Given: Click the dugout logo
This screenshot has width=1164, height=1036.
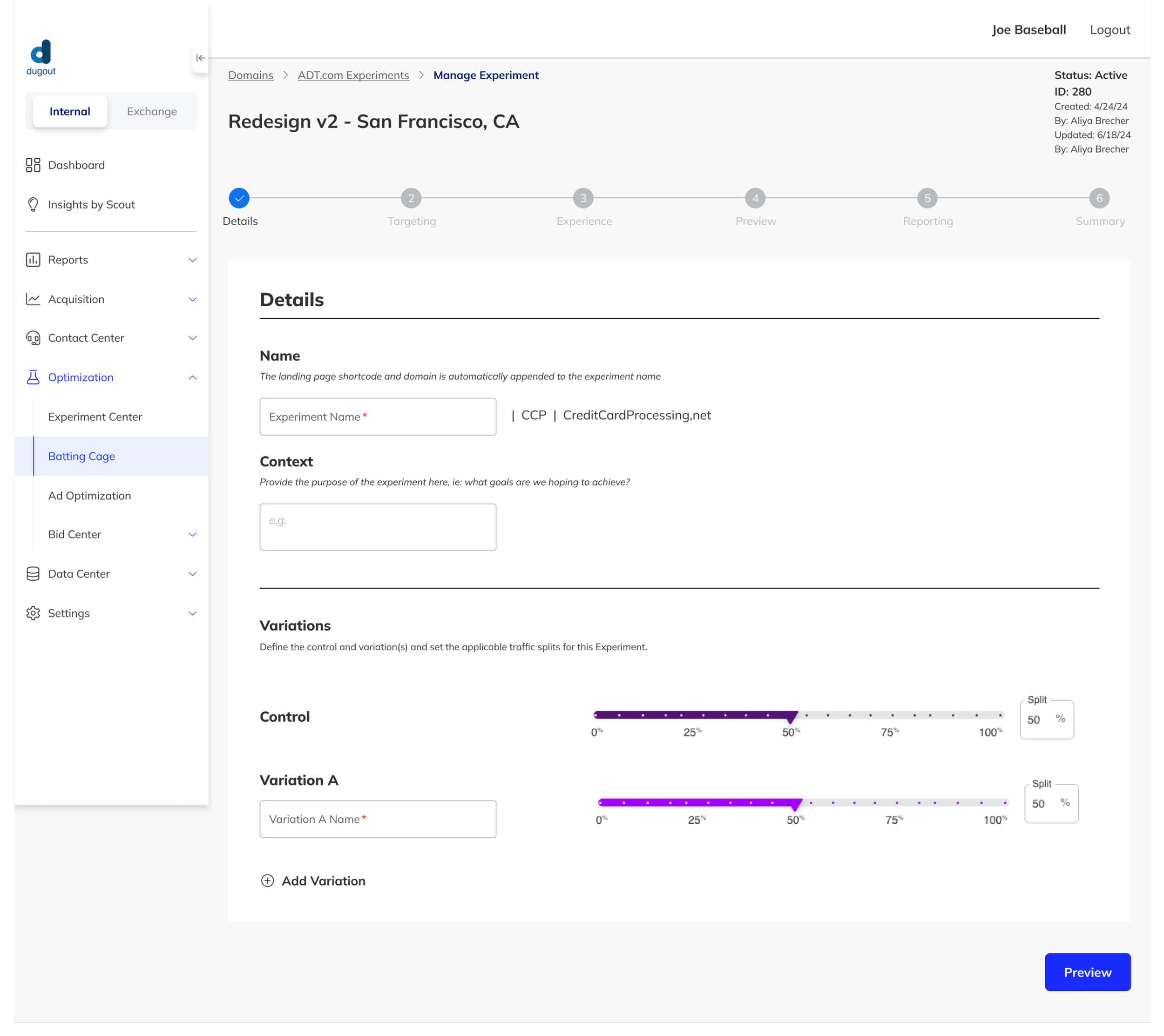Looking at the screenshot, I should point(41,57).
